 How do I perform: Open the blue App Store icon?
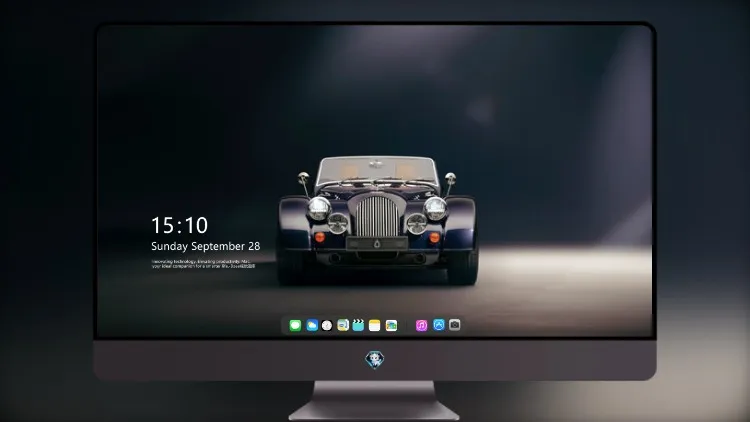pyautogui.click(x=439, y=325)
